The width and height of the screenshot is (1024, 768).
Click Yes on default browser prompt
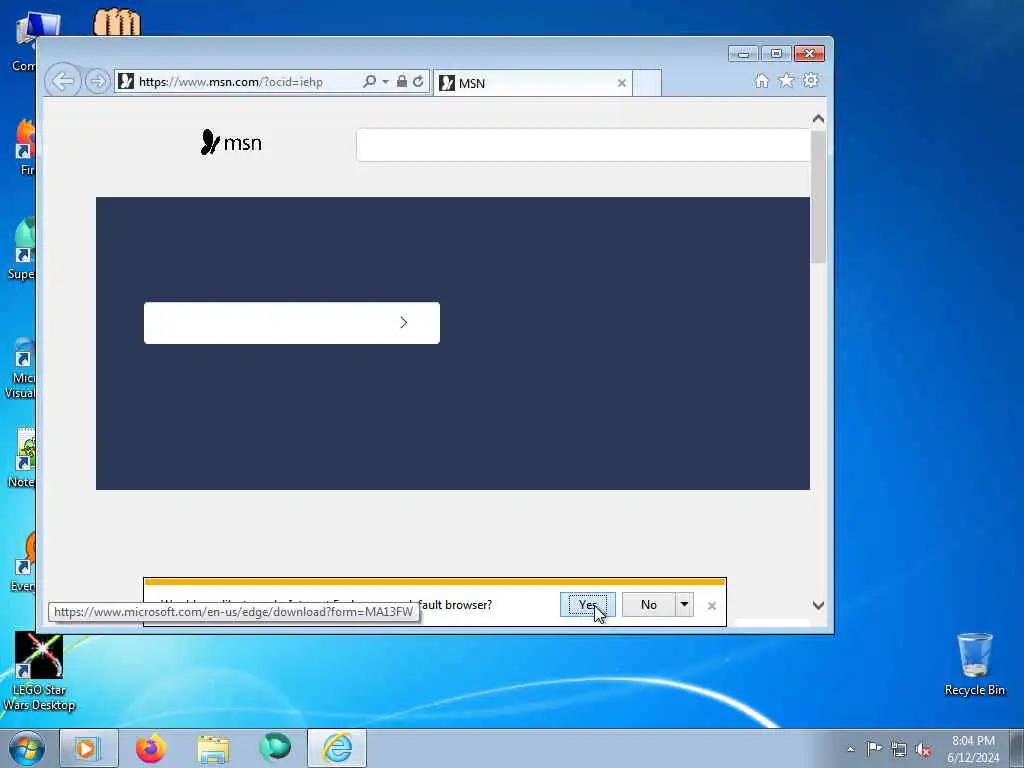click(x=588, y=605)
